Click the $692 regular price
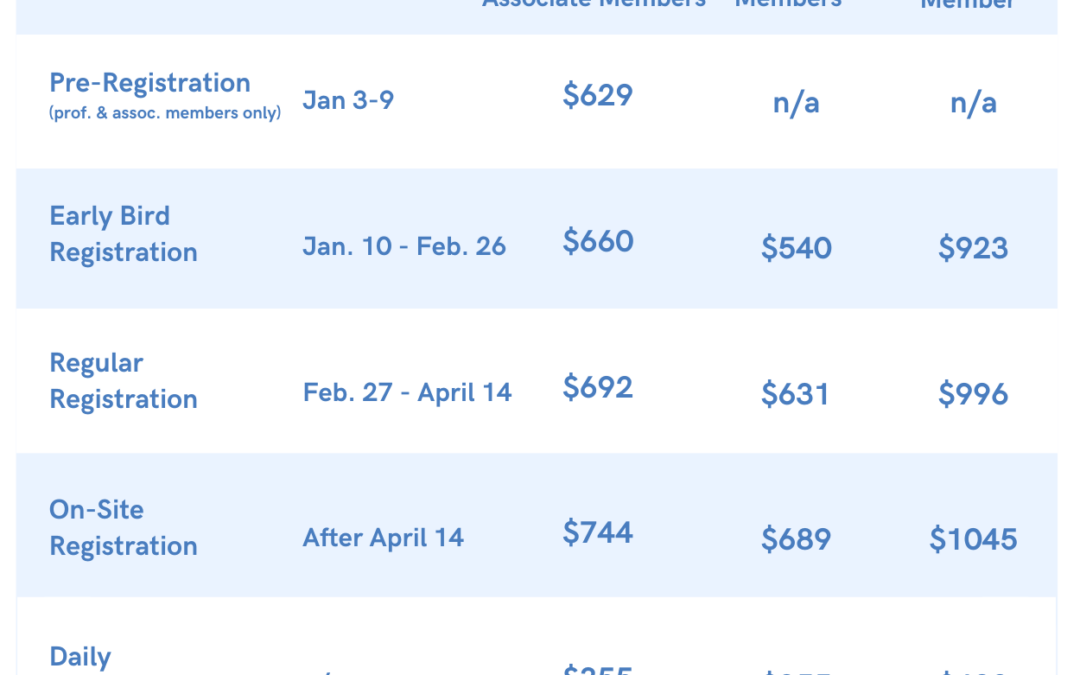 pos(597,387)
